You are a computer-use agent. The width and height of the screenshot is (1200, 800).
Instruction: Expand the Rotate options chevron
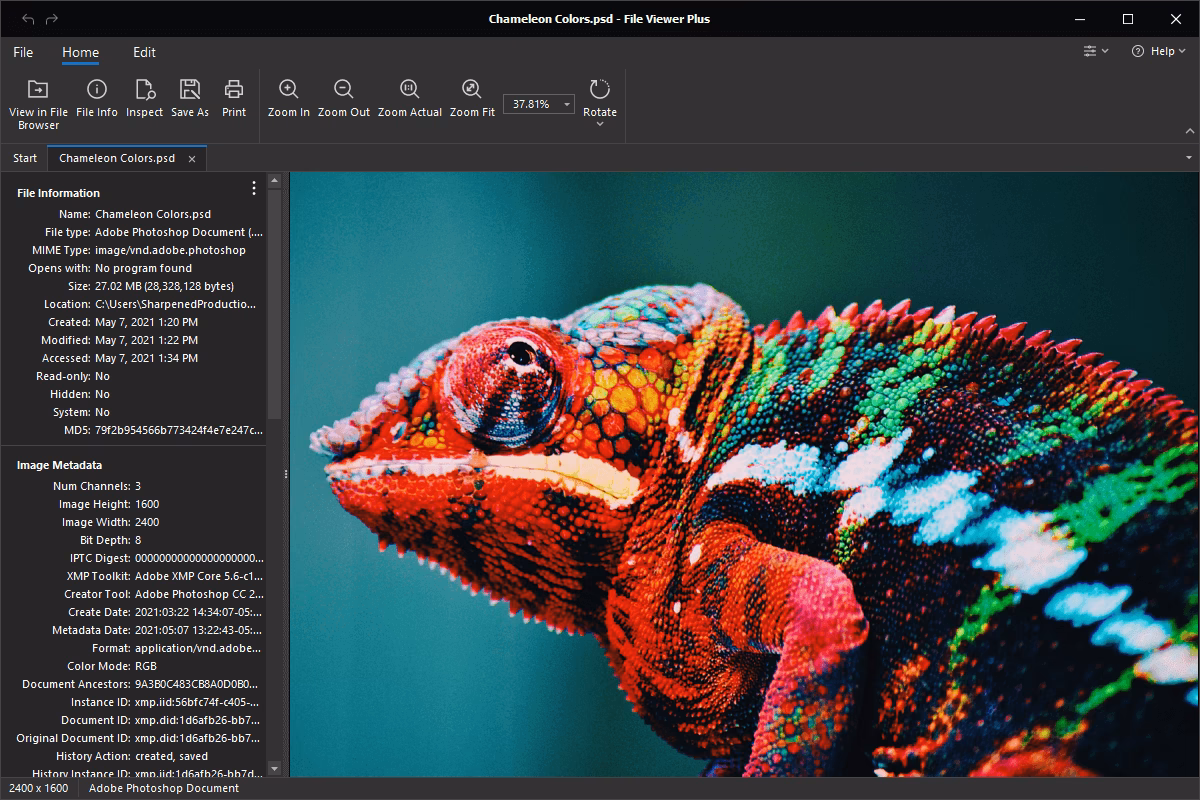599,122
